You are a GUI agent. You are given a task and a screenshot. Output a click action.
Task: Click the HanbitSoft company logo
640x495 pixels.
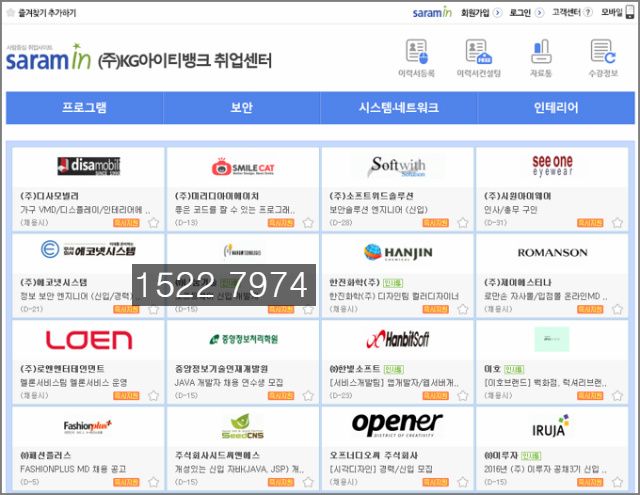click(398, 339)
